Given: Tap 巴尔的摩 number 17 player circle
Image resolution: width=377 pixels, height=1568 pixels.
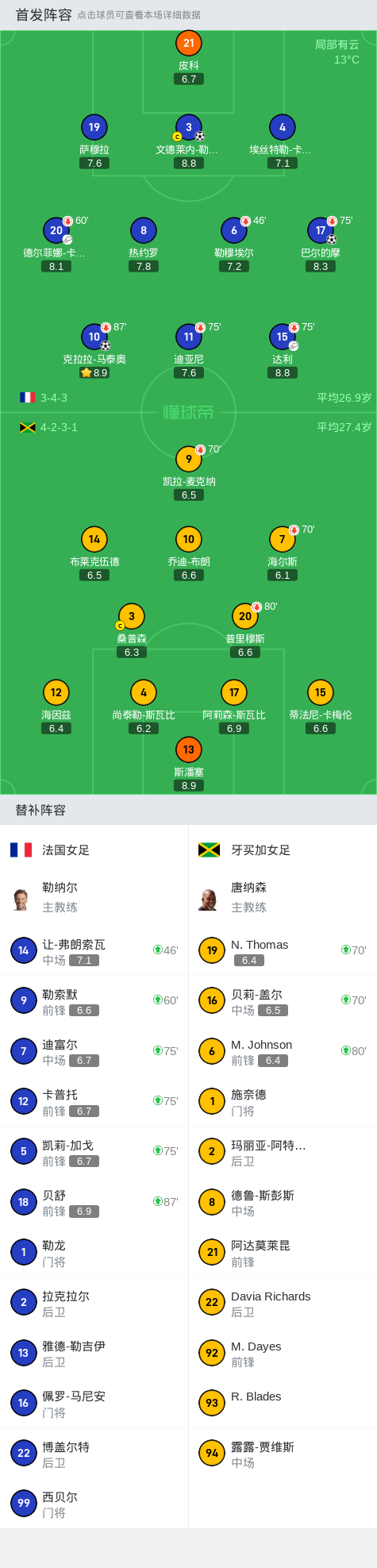Looking at the screenshot, I should coord(321,230).
